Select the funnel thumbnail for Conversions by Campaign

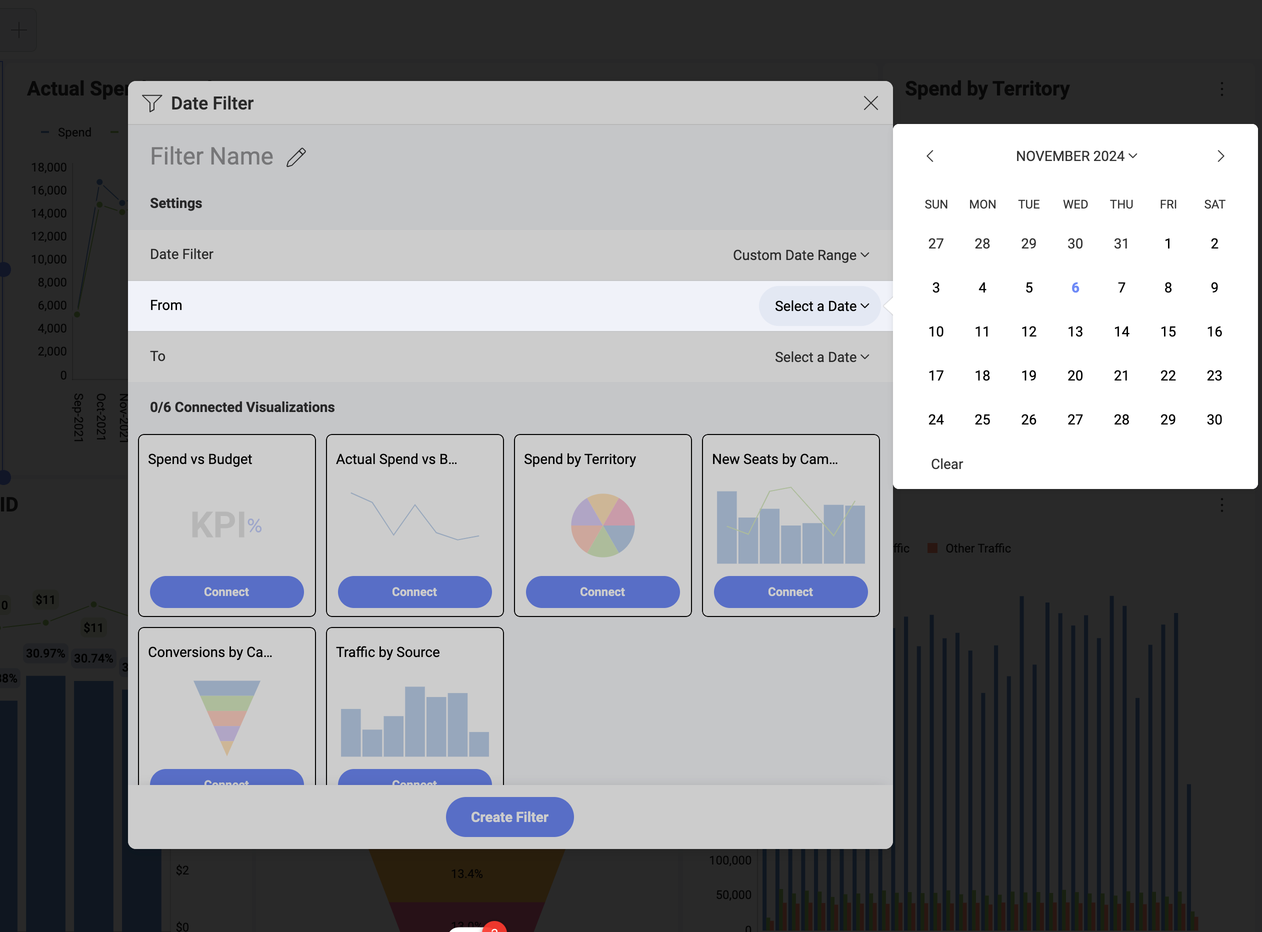point(227,718)
